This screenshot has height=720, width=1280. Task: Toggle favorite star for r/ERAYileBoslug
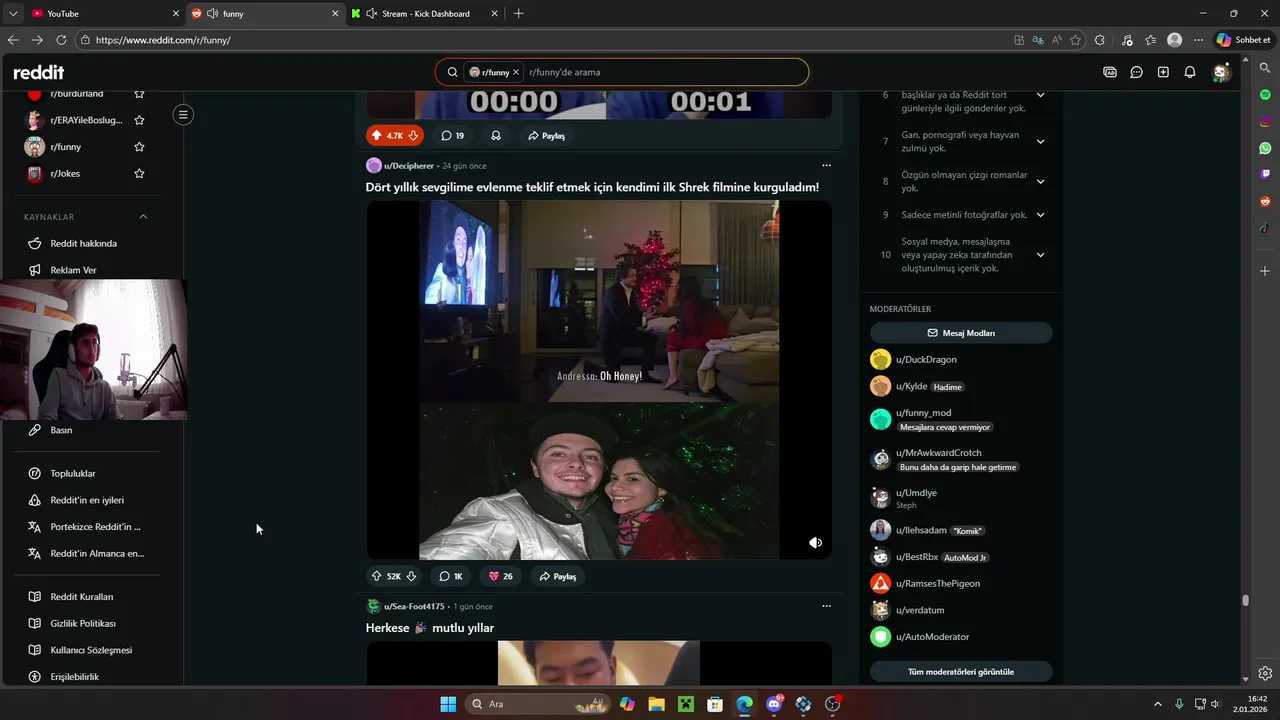[x=139, y=120]
